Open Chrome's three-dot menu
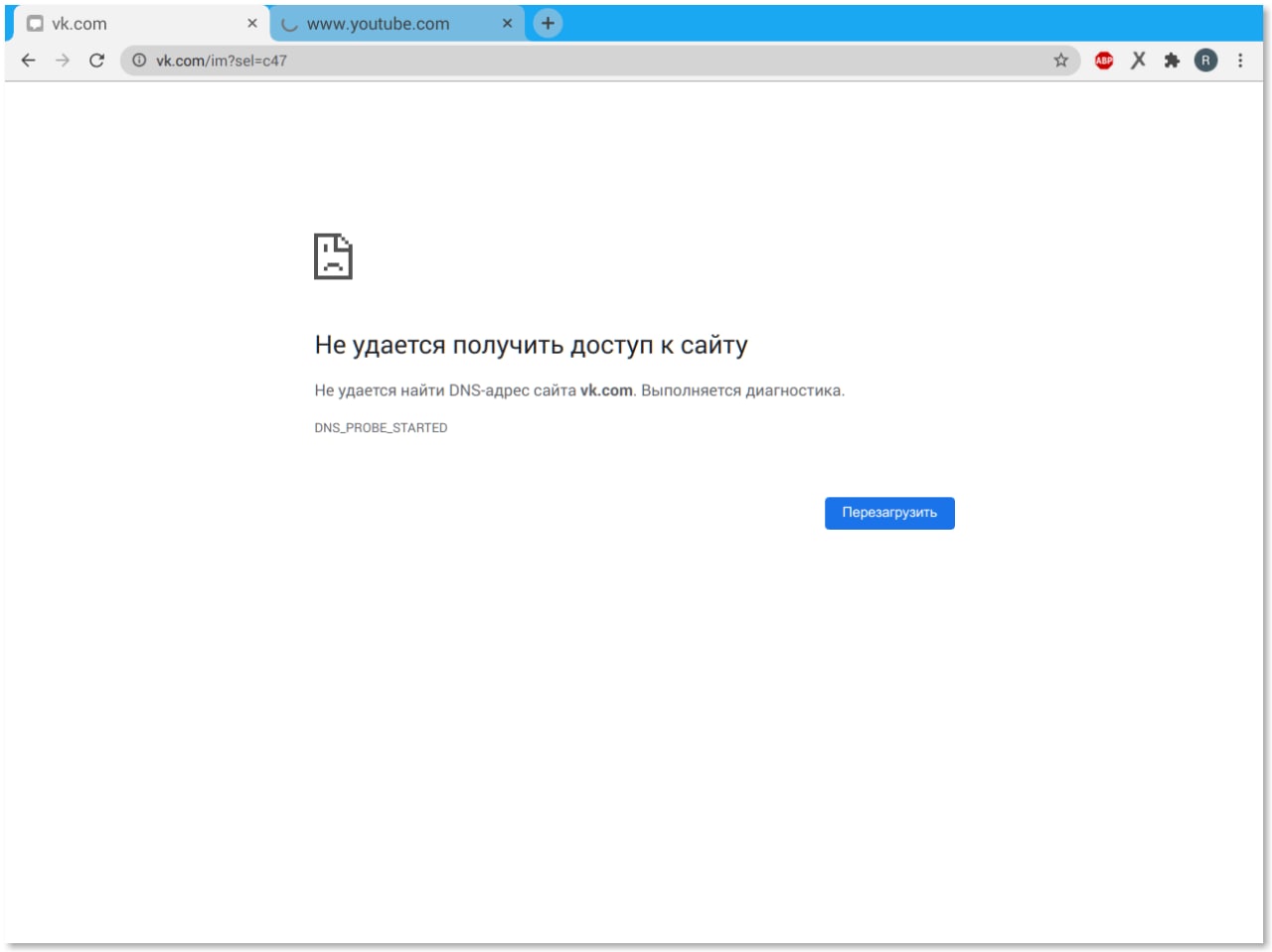The width and height of the screenshot is (1272, 952). coord(1240,61)
